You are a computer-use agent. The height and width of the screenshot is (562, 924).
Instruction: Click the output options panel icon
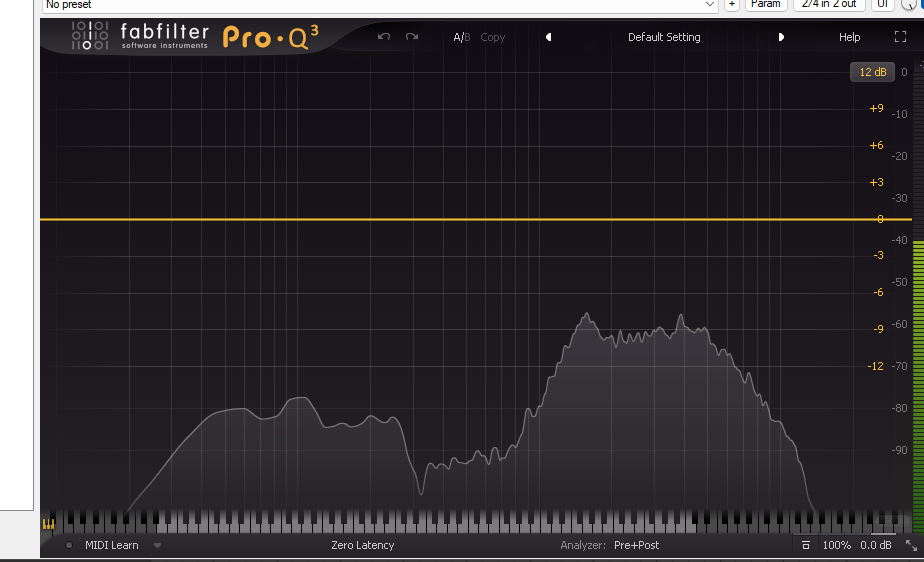[806, 546]
